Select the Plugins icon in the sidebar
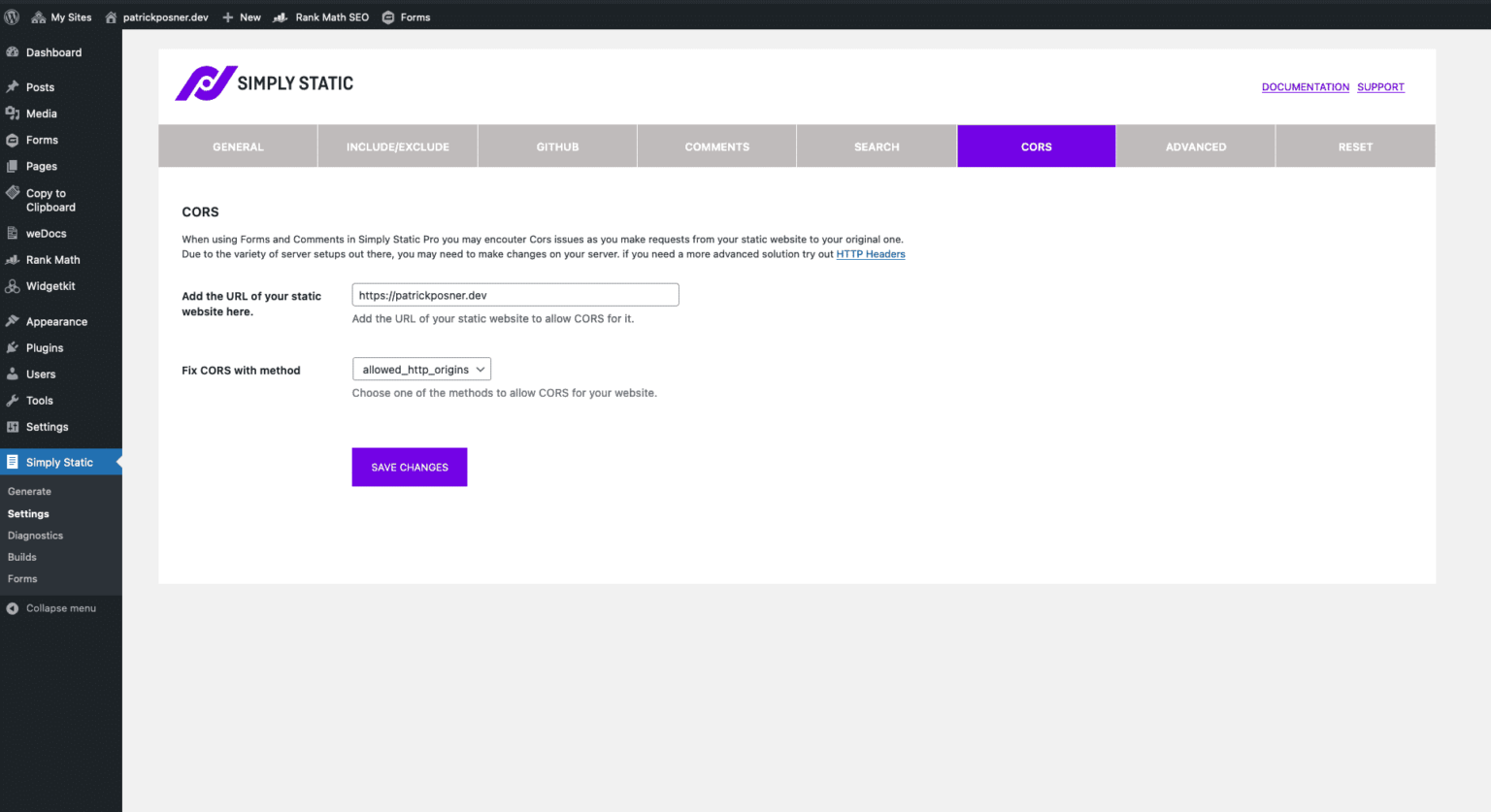The image size is (1491, 812). point(14,347)
